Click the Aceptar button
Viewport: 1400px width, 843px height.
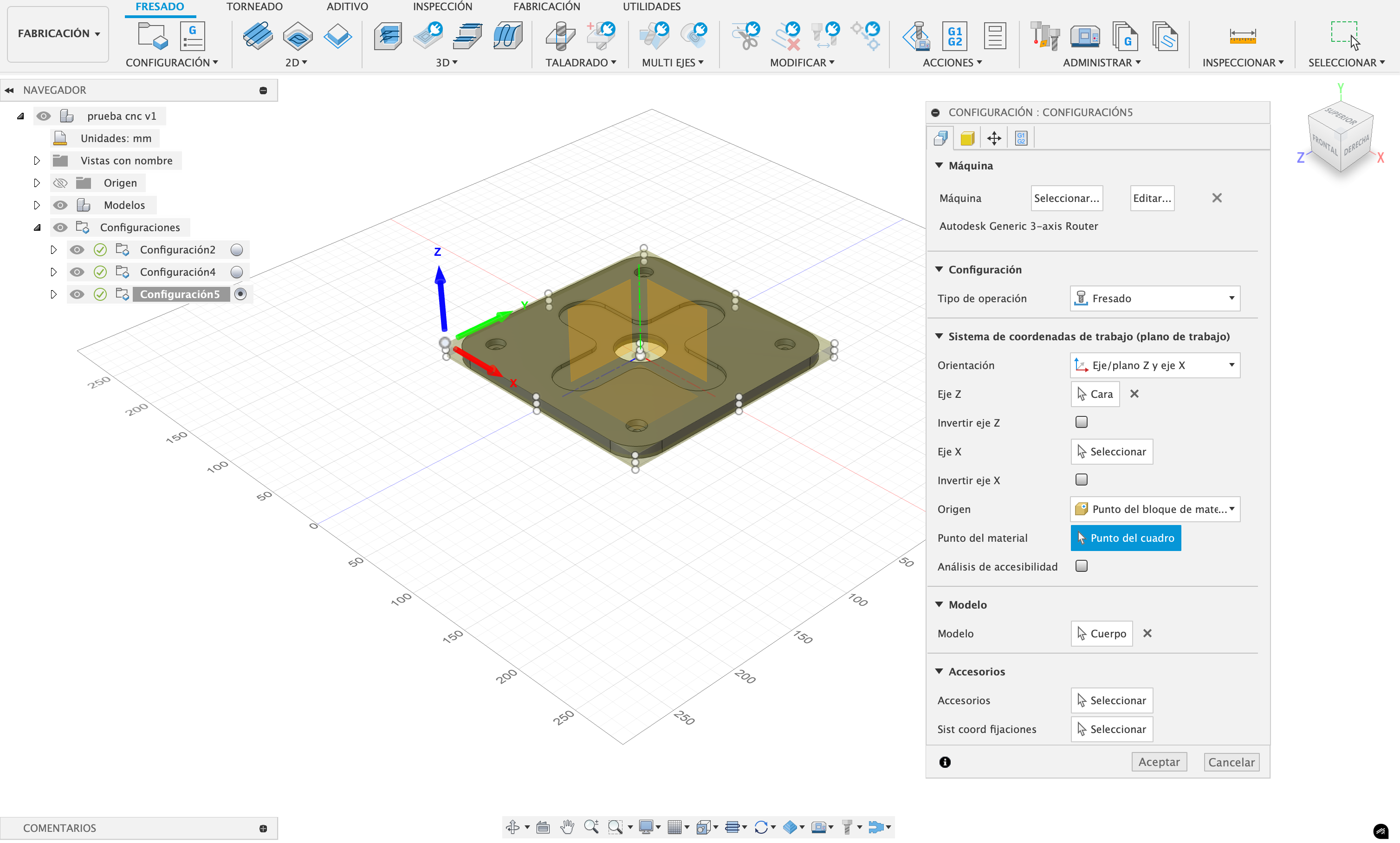tap(1159, 762)
